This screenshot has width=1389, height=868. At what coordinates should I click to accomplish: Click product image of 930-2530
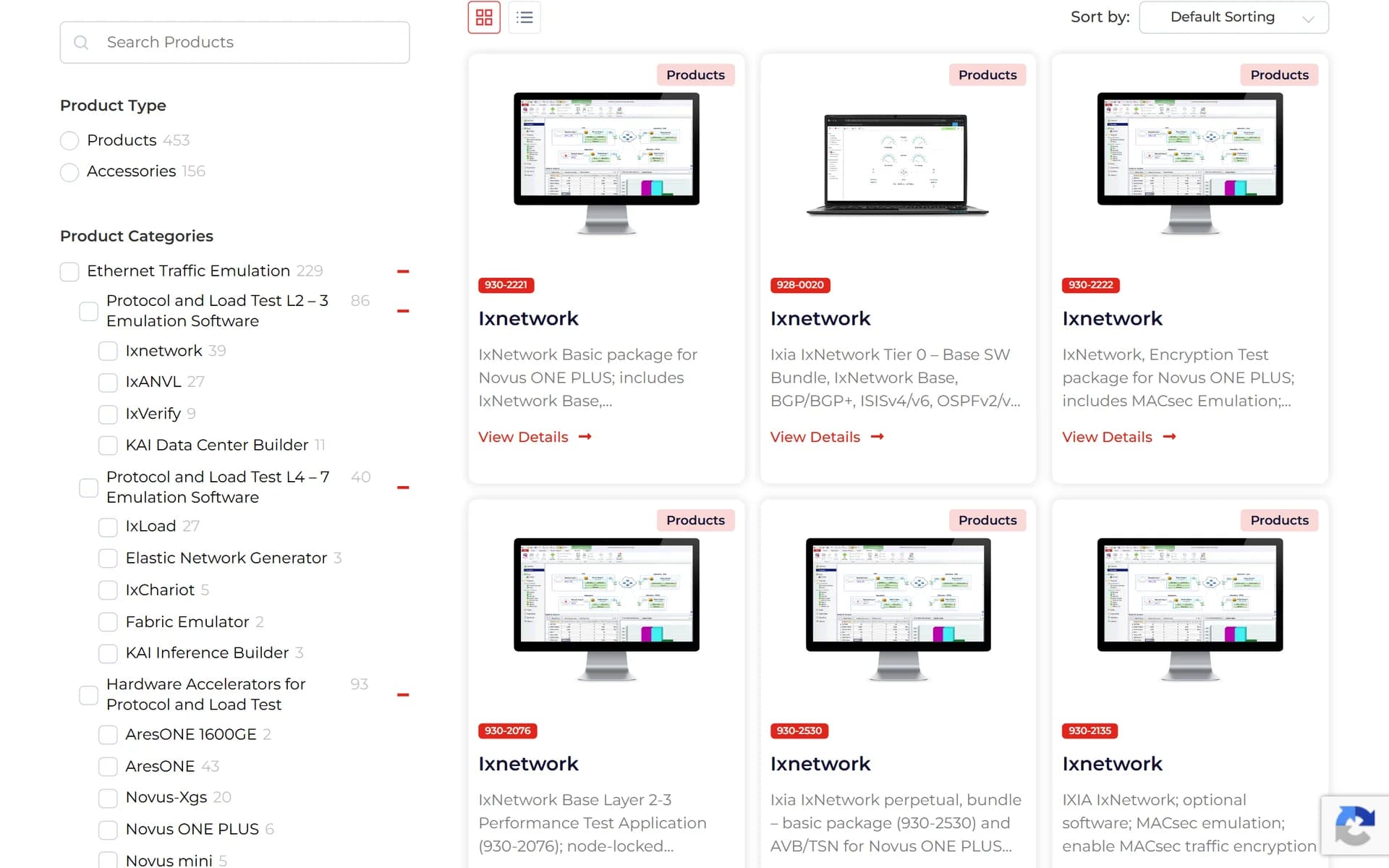click(899, 609)
